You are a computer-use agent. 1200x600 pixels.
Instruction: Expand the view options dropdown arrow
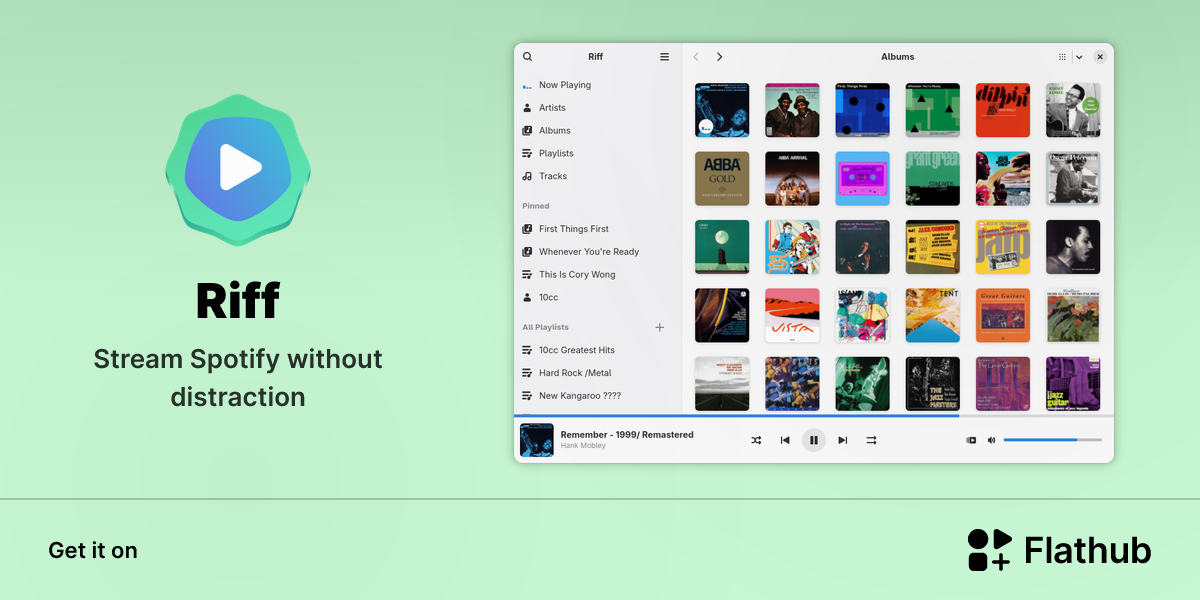point(1079,57)
